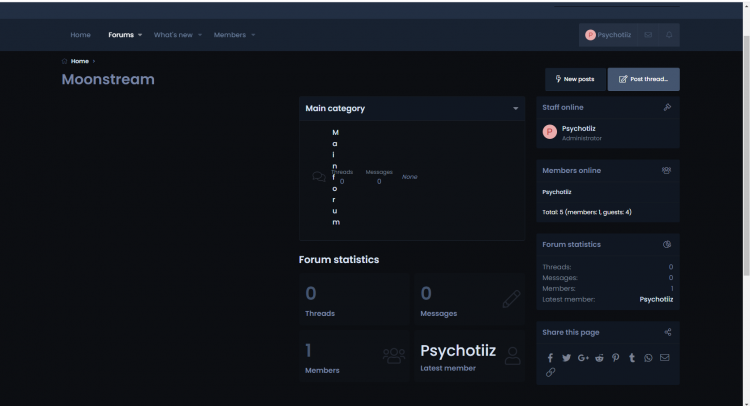Open latest member Psychotiiz in sidebar

point(656,299)
